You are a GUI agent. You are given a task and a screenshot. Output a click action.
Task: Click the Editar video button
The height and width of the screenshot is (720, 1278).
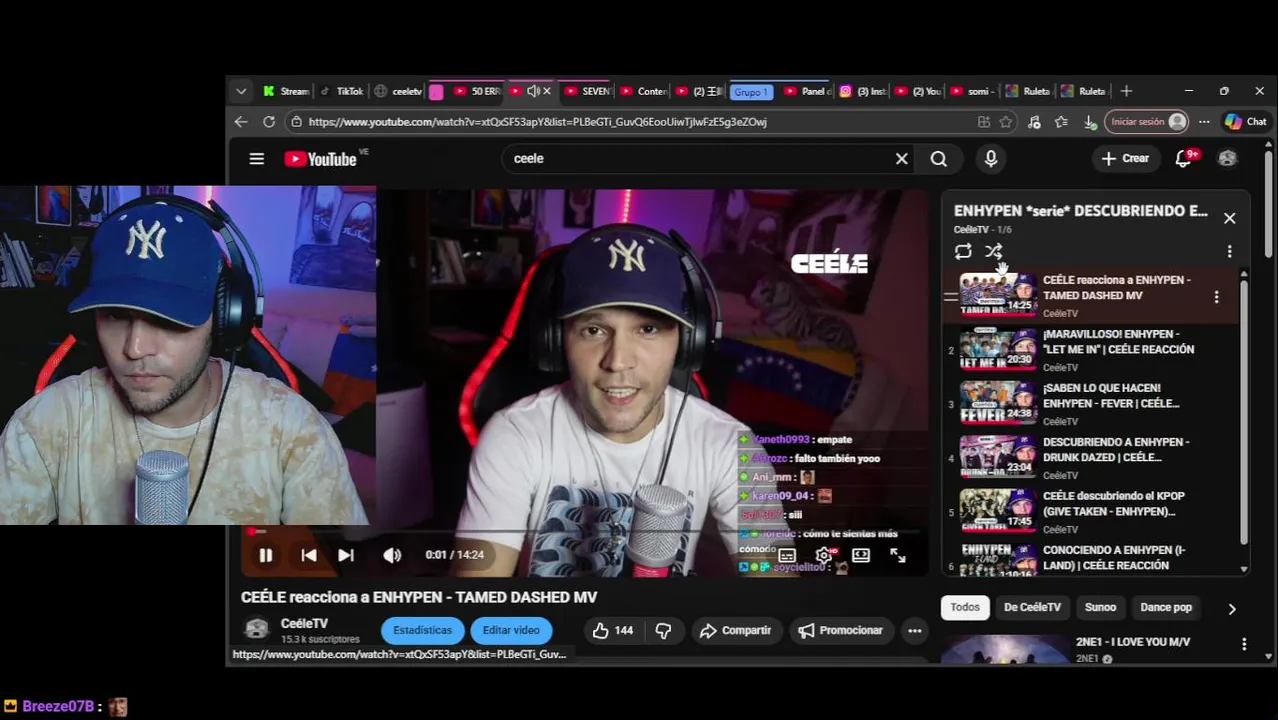(x=511, y=630)
